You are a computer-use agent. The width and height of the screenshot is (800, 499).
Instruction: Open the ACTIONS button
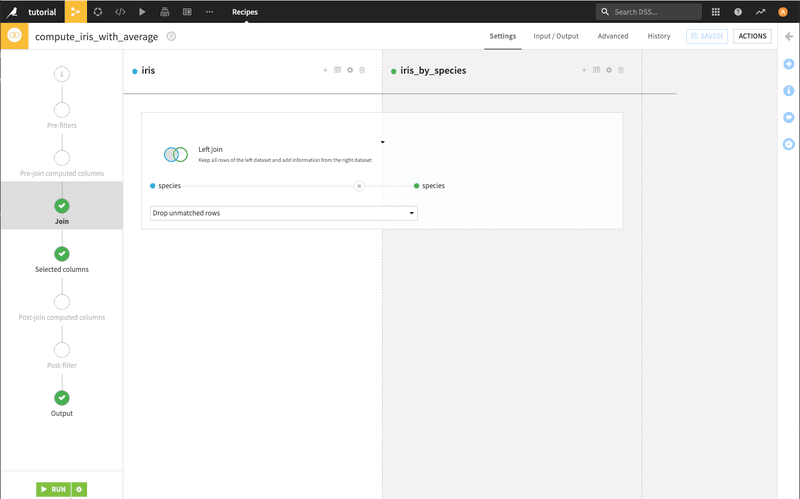[x=753, y=36]
